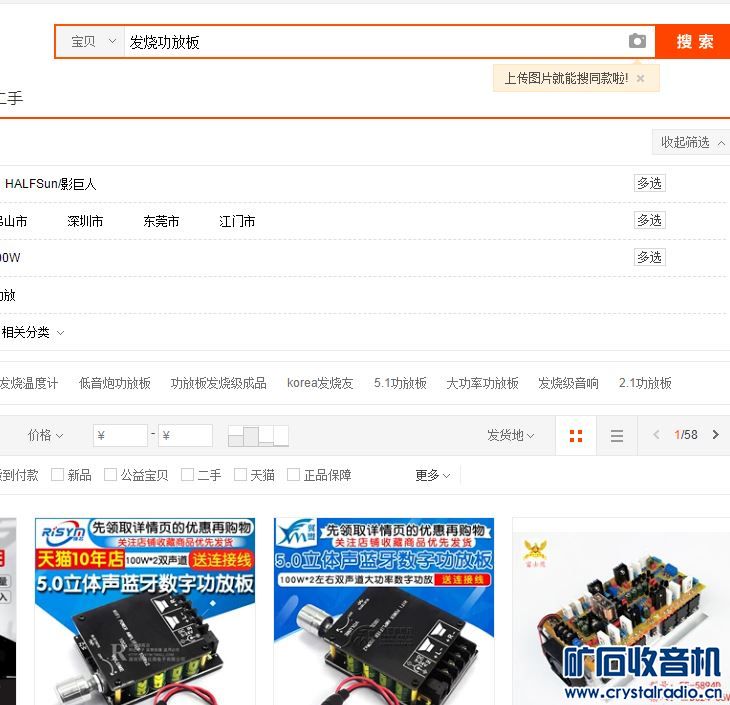Viewport: 730px width, 705px height.
Task: Open the 发货地 location dropdown
Action: (510, 435)
